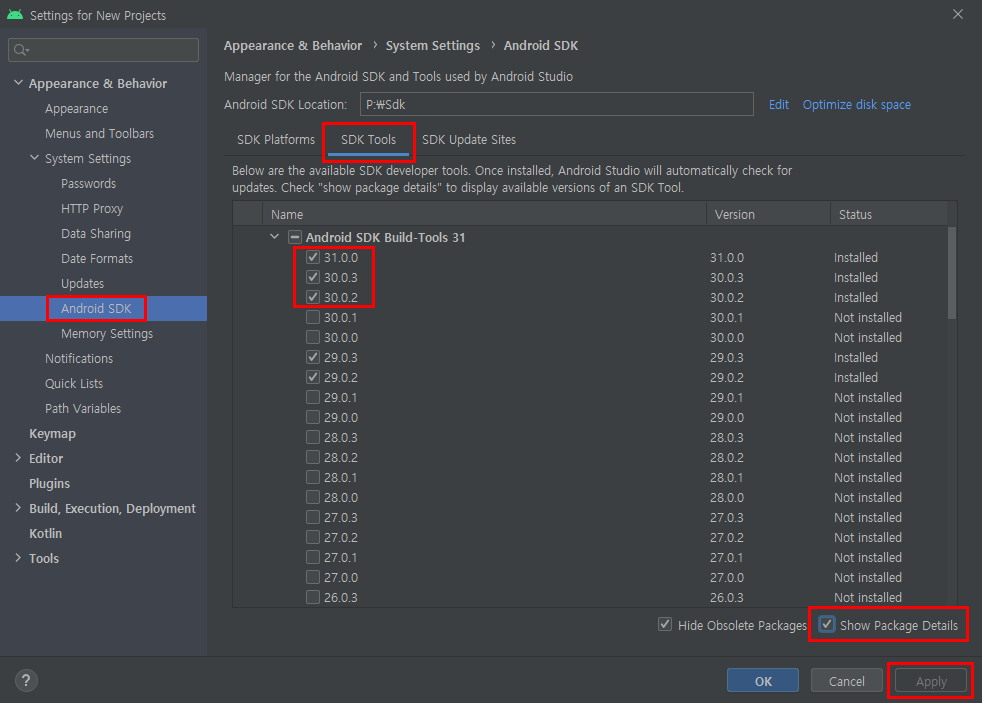Uncheck the 31.0.0 build tools version

pos(313,257)
